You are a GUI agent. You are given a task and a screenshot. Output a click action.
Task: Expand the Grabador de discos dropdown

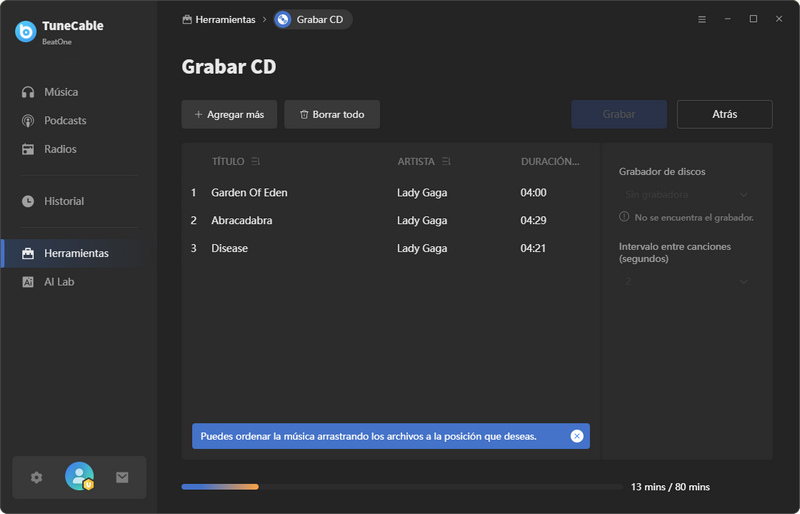pos(685,195)
